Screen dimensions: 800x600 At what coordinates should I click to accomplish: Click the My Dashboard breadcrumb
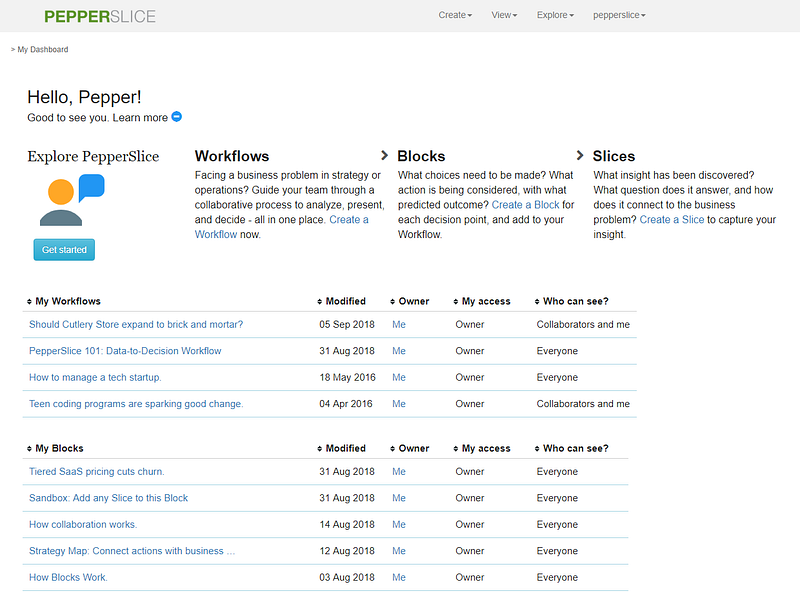pyautogui.click(x=43, y=49)
